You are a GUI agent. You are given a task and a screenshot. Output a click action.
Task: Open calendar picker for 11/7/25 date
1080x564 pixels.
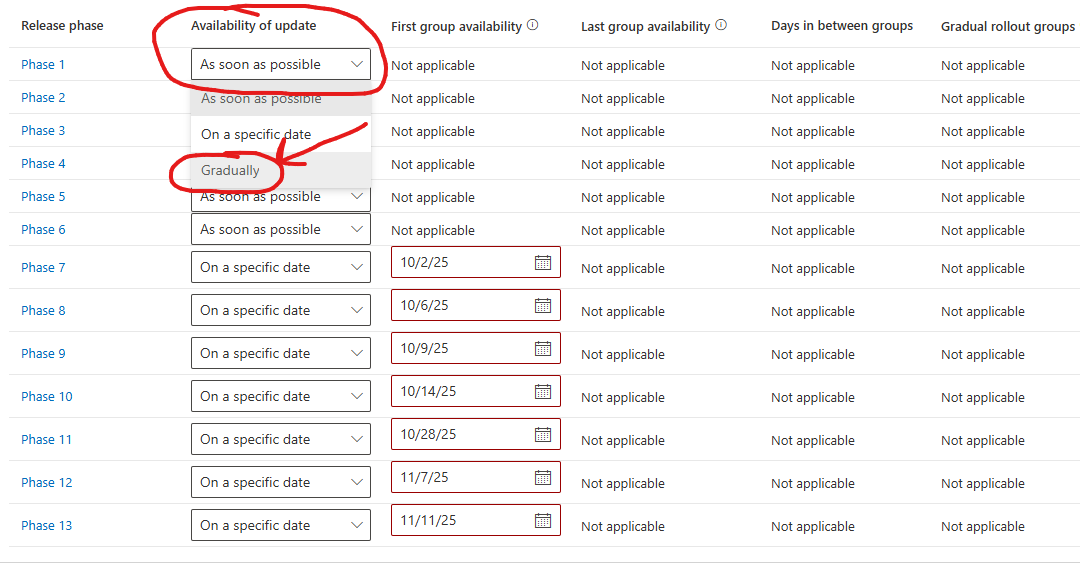click(x=543, y=477)
